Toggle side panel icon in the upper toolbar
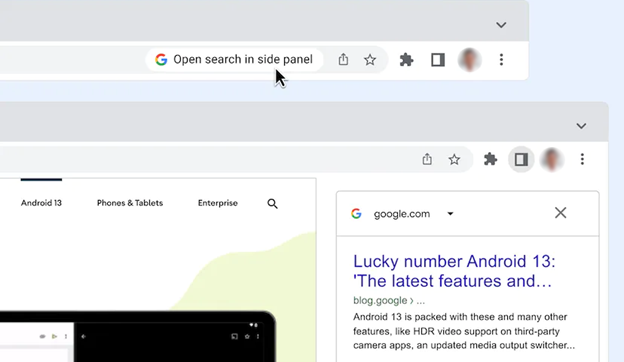 (438, 60)
